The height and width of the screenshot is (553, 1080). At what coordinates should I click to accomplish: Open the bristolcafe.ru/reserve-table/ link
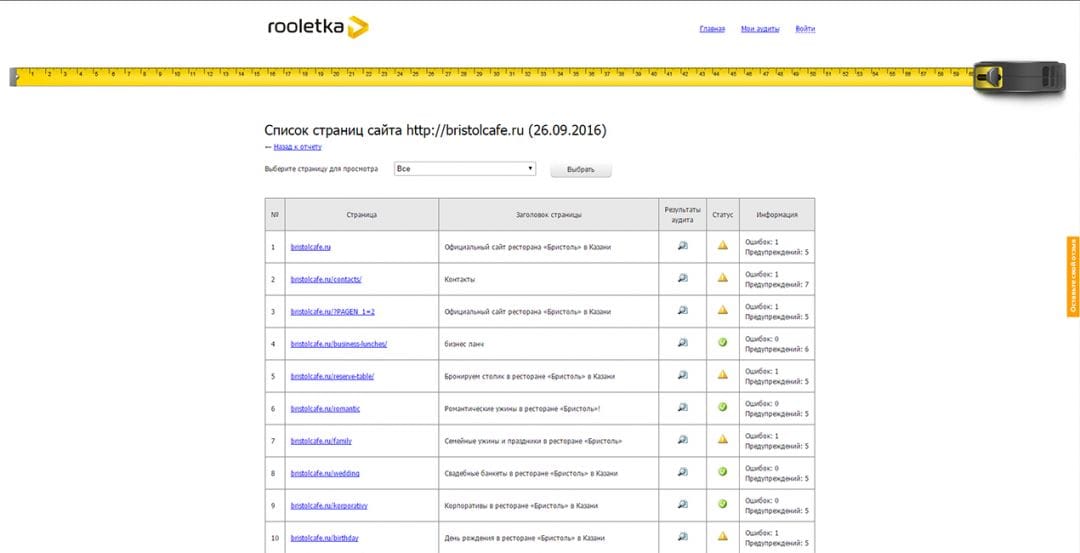(333, 376)
